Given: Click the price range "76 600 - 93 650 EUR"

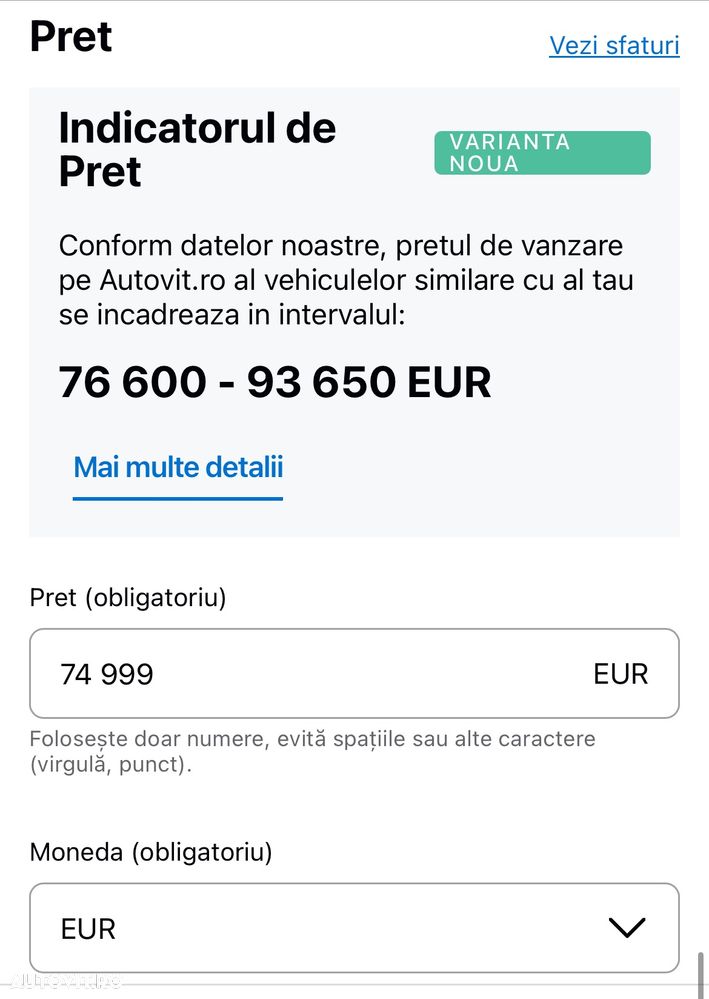Looking at the screenshot, I should 275,382.
